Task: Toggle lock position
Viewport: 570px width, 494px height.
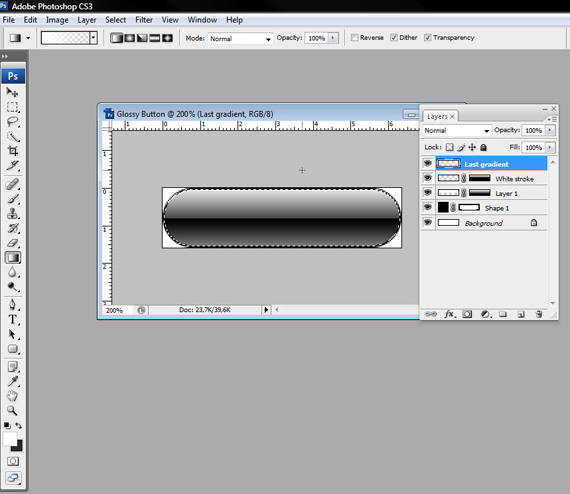Action: [472, 147]
